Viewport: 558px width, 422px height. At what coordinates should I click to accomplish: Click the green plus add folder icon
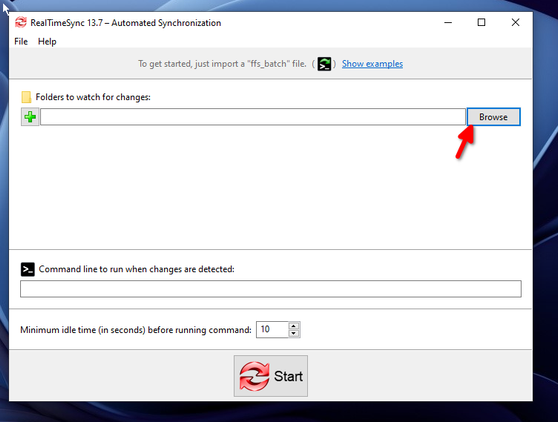click(x=30, y=117)
